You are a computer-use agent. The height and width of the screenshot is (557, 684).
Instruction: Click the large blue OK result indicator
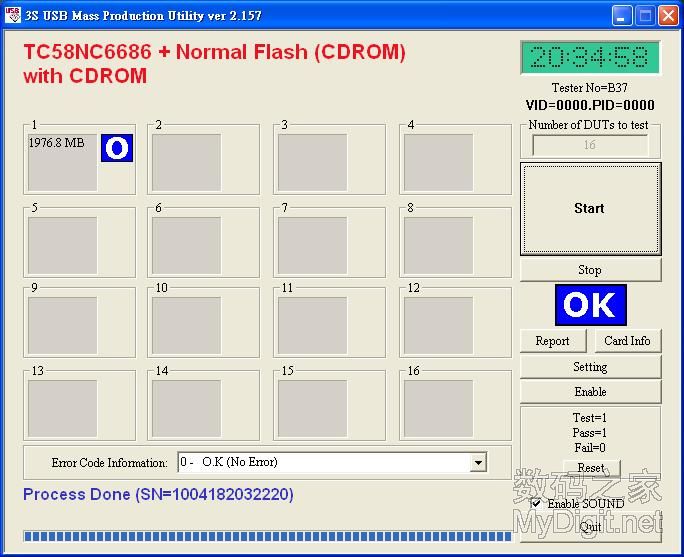point(591,305)
